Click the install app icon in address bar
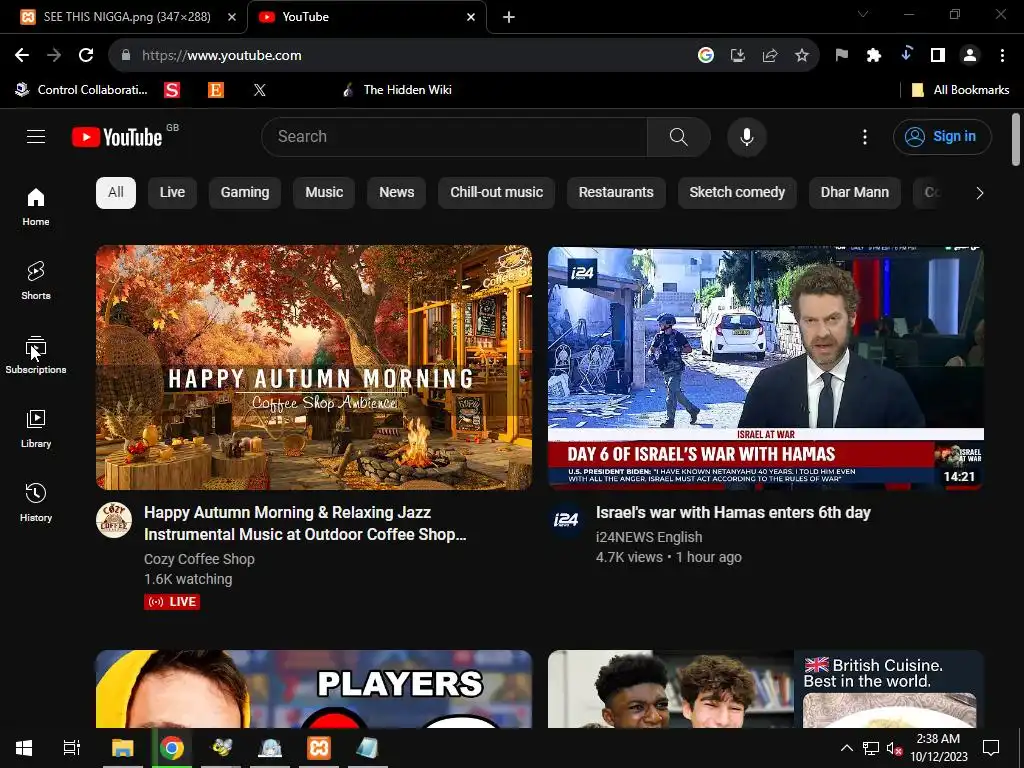This screenshot has width=1024, height=768. (738, 56)
